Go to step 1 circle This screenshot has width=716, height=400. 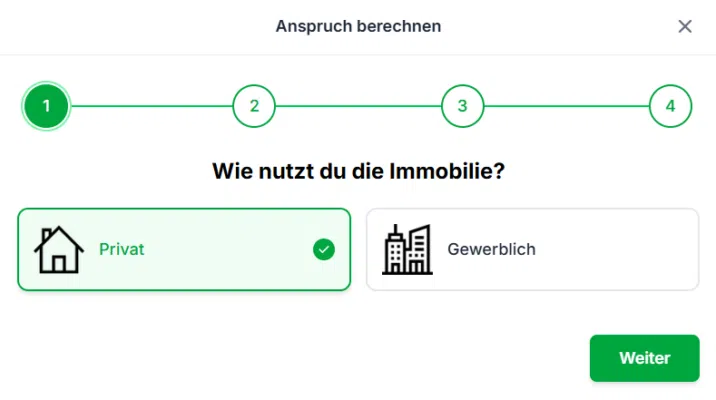click(x=46, y=106)
